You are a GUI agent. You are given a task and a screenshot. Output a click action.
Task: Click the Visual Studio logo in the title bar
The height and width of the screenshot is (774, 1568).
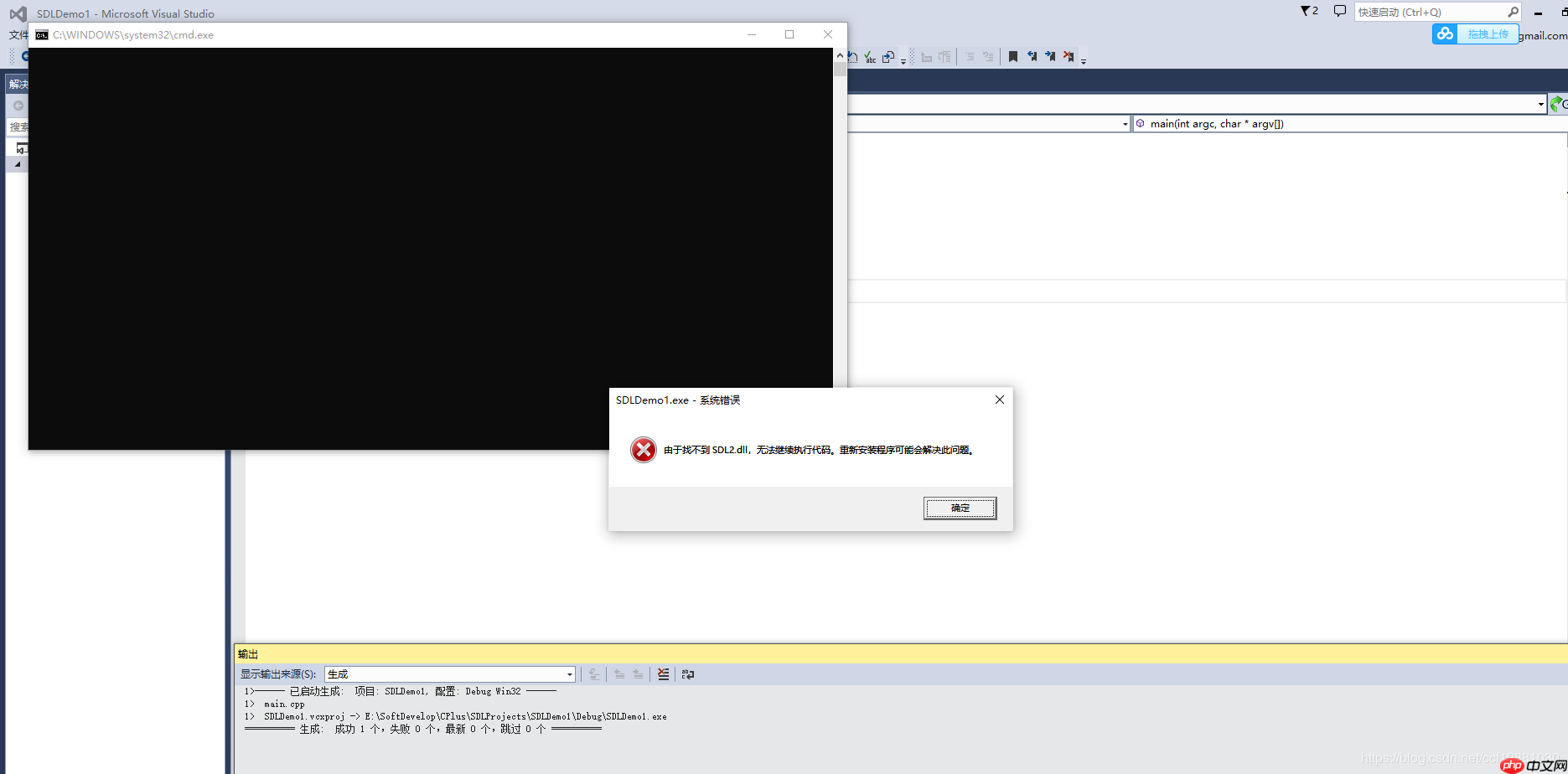[x=17, y=13]
